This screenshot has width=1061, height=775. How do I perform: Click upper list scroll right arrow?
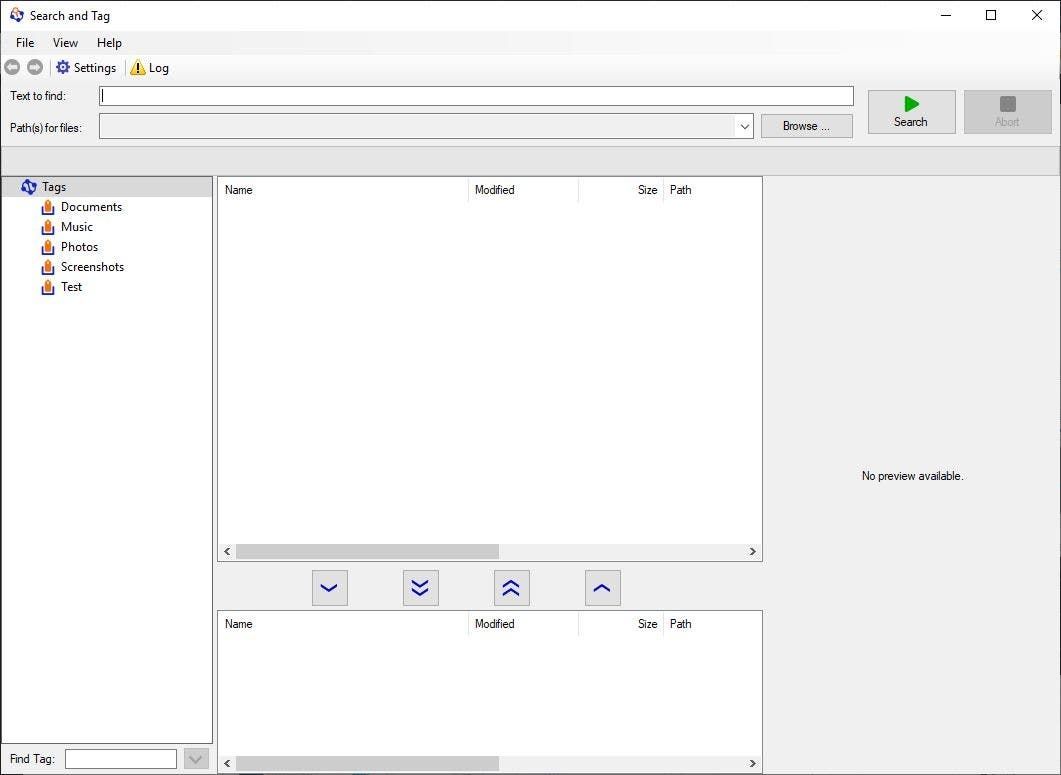click(x=752, y=552)
